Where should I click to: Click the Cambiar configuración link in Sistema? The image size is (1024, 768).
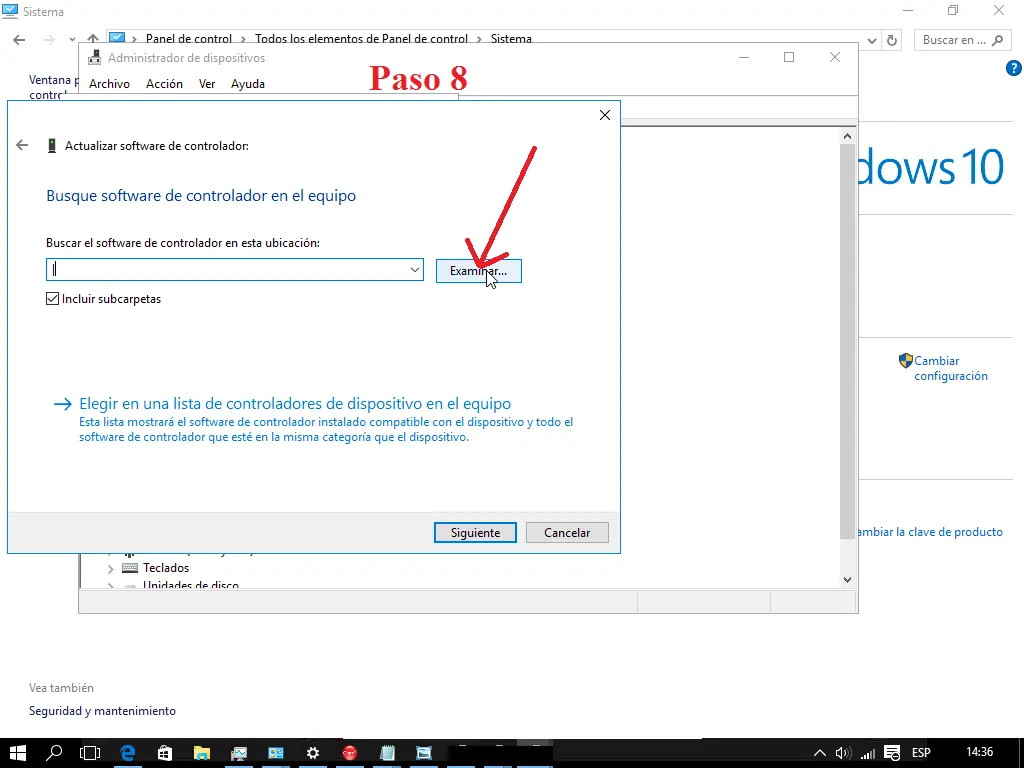pos(950,368)
